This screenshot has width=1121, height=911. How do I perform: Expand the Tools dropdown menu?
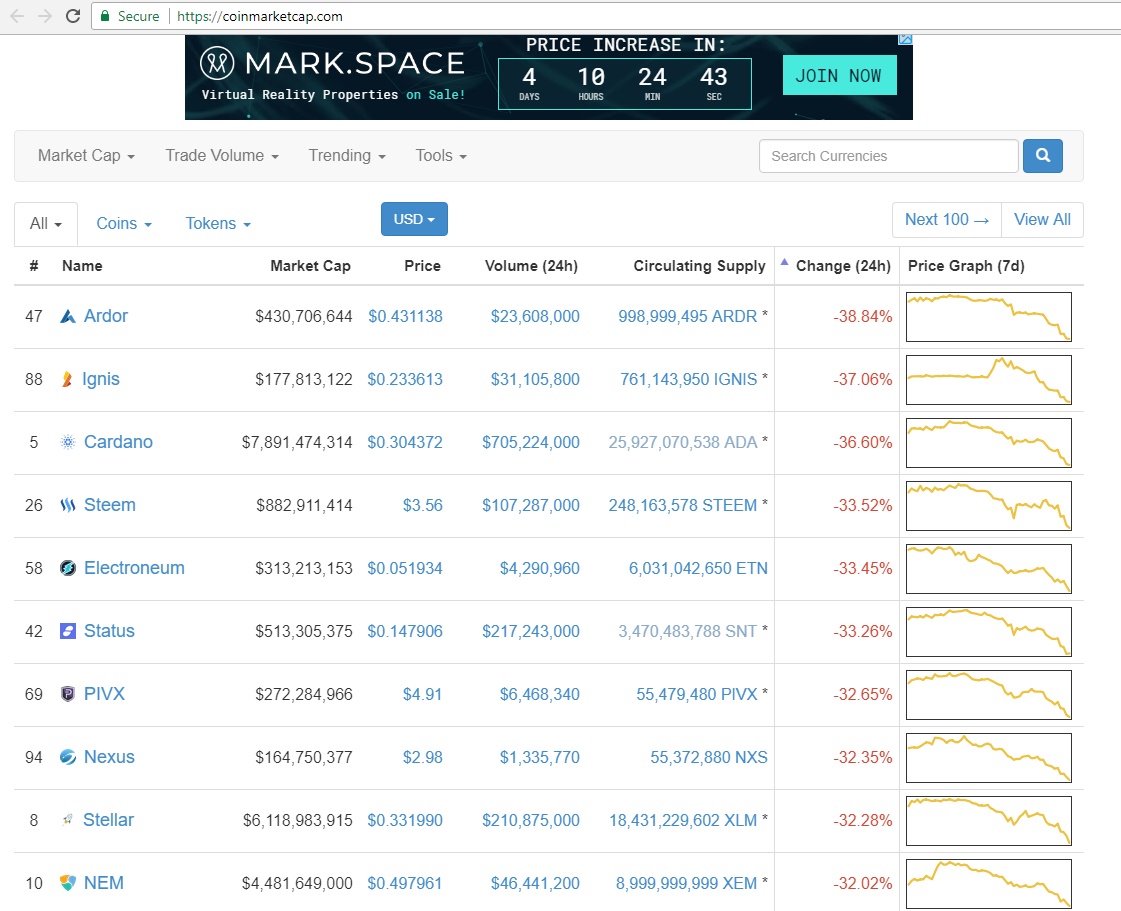click(x=441, y=155)
